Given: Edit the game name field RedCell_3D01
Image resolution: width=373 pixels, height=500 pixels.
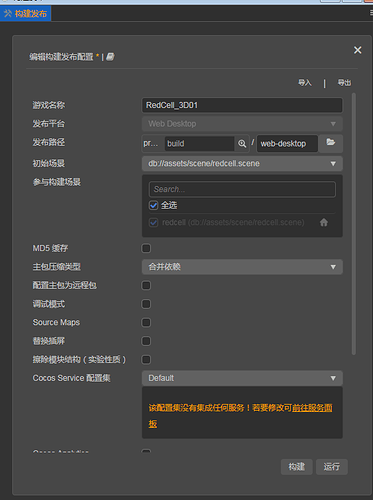Looking at the screenshot, I should pos(242,105).
